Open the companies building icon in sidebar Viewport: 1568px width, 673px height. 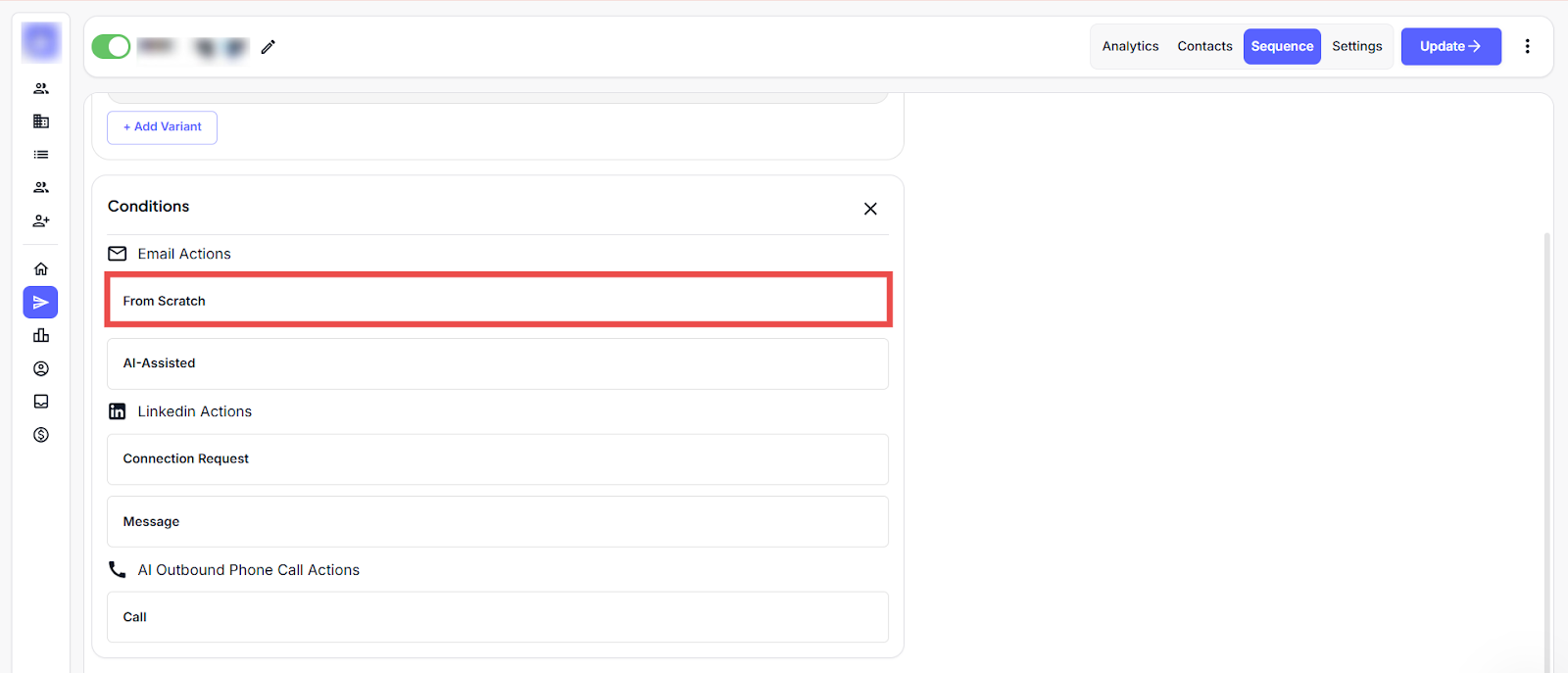point(41,121)
